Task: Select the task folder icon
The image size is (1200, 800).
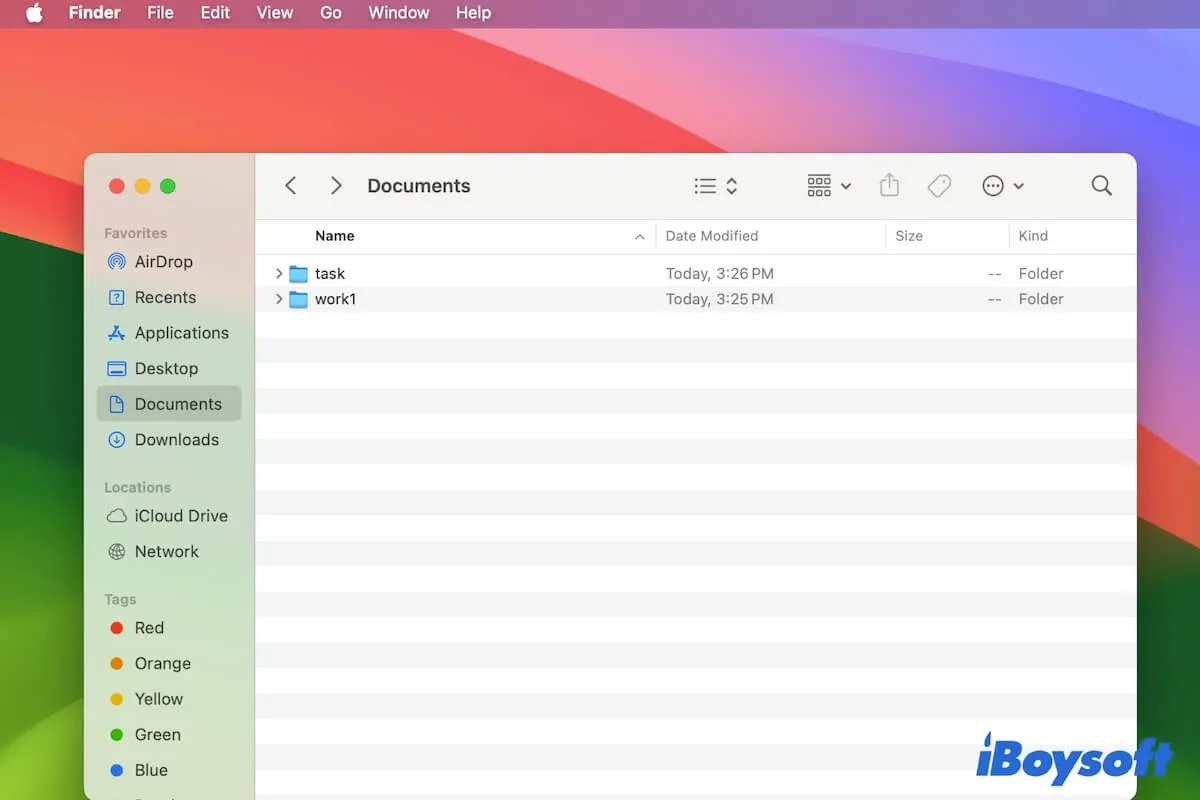Action: pos(298,274)
